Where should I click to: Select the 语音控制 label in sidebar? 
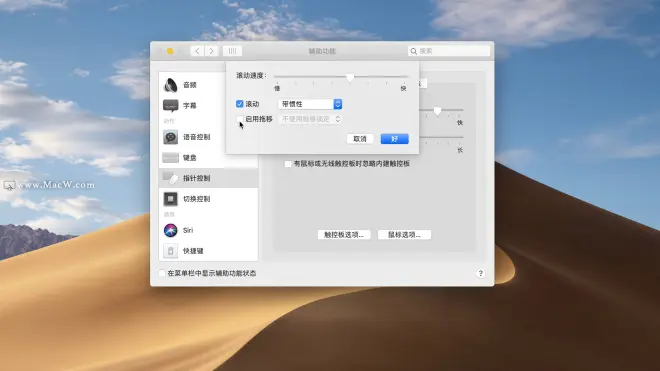(197, 137)
